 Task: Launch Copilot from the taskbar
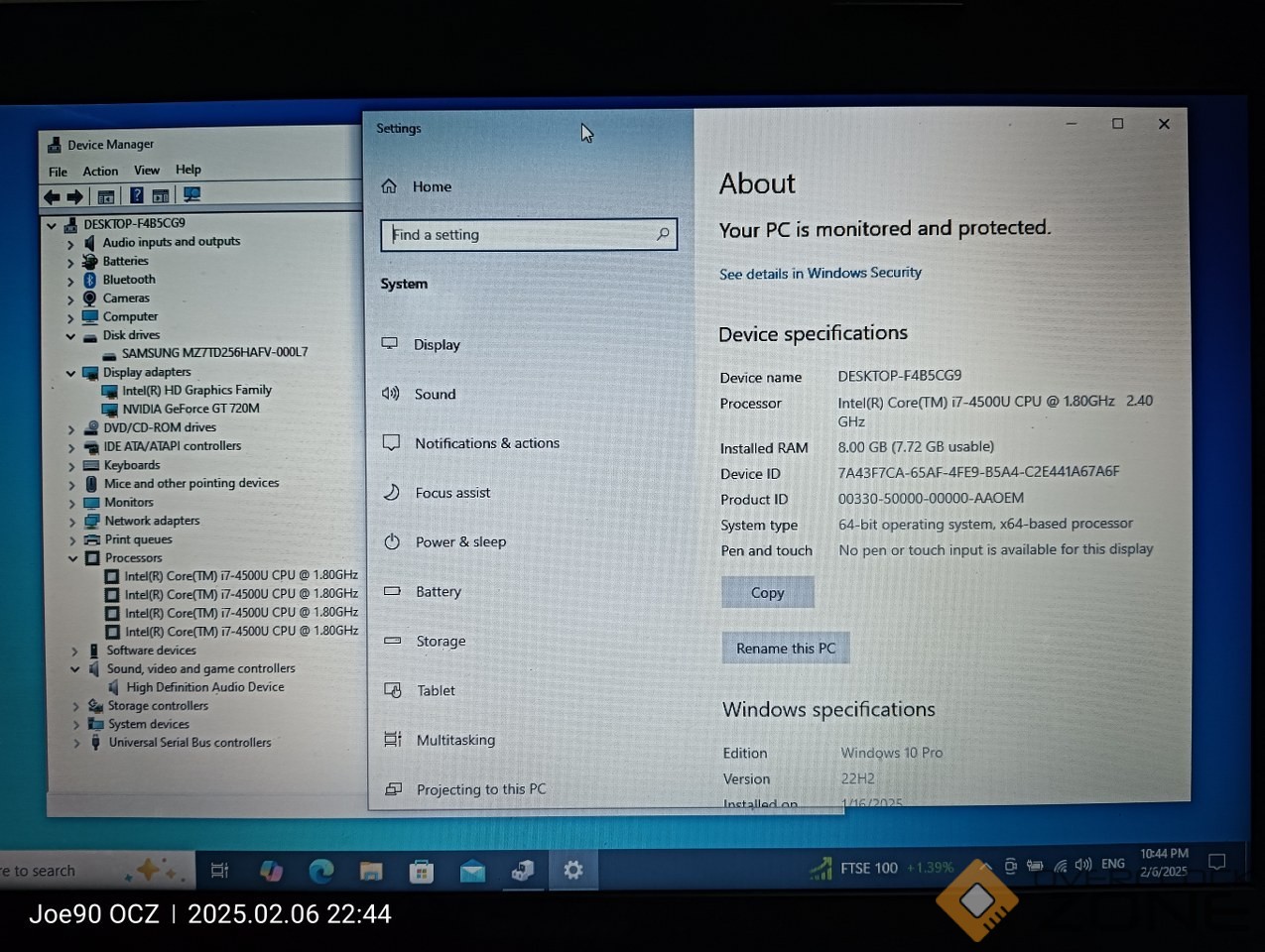[x=271, y=871]
